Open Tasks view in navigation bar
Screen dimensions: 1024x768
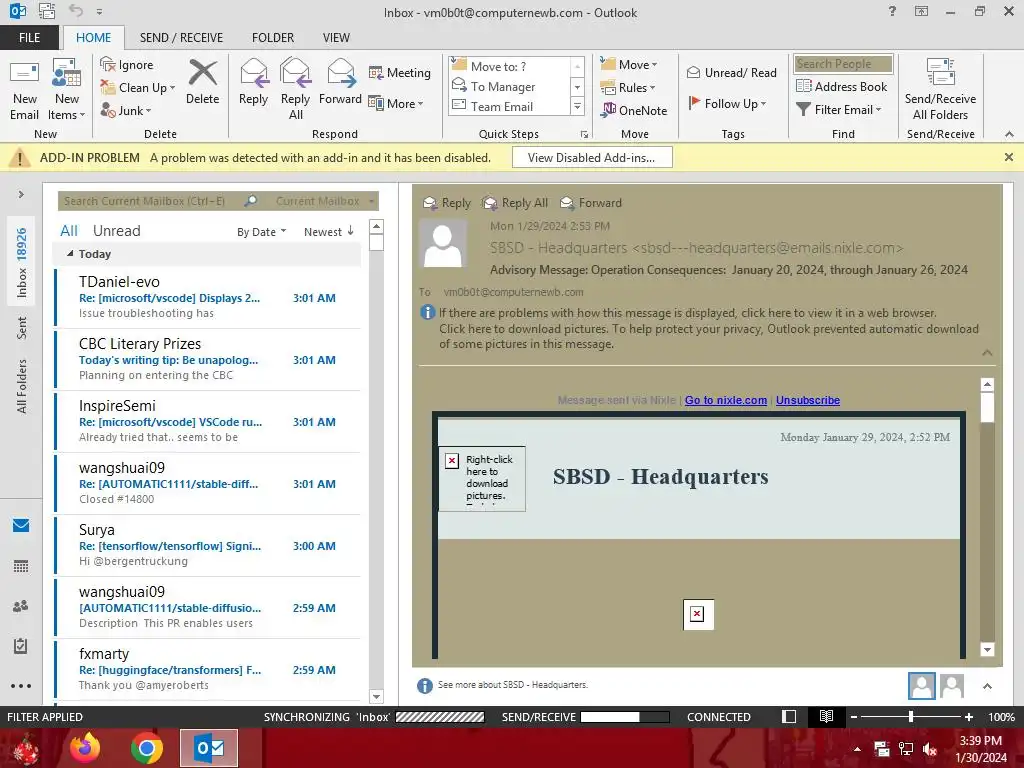click(21, 646)
